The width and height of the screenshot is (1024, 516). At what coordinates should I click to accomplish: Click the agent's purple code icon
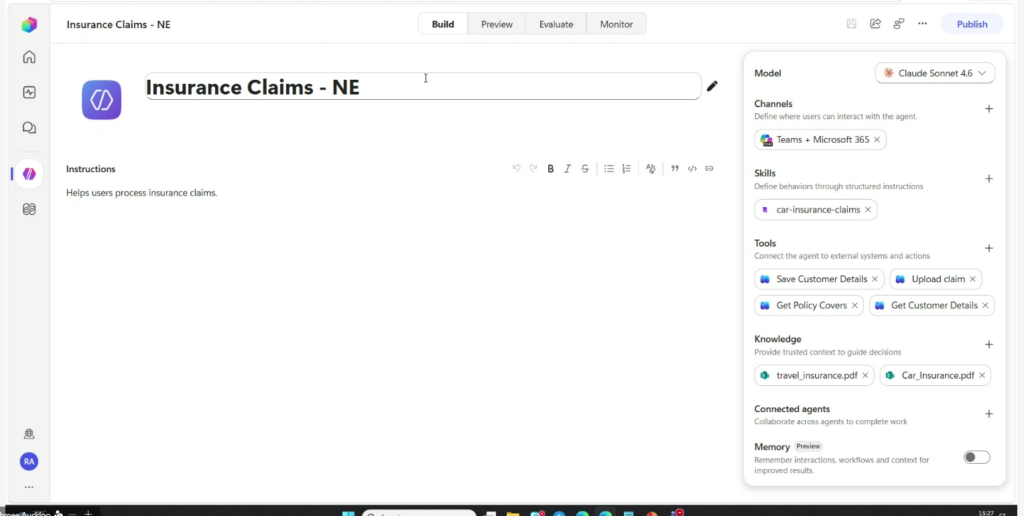(x=101, y=99)
